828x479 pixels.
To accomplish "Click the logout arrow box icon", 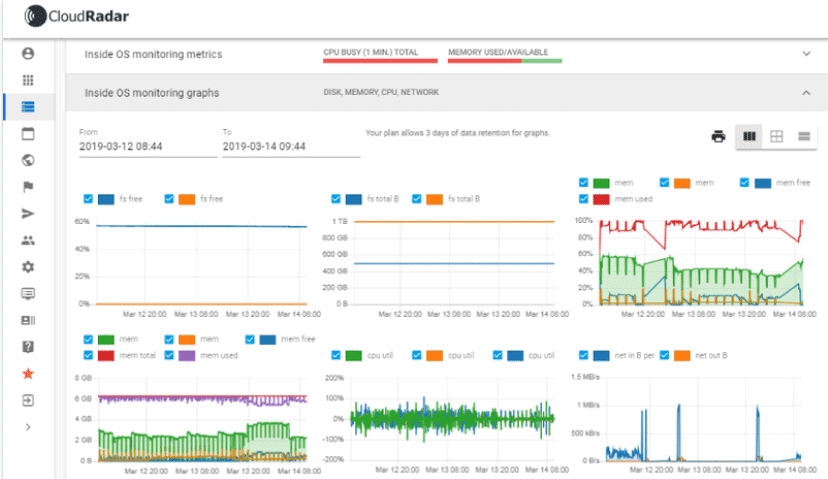I will click(x=28, y=400).
